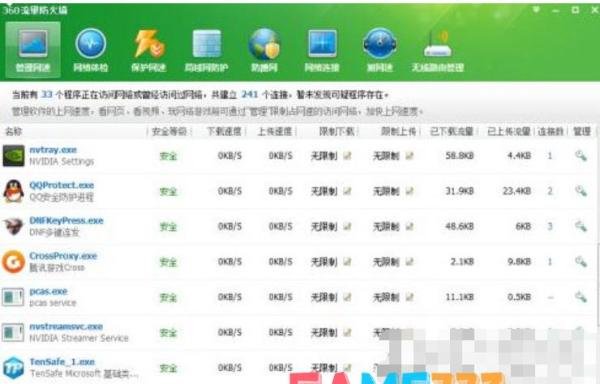Click the QQProtect.exe penguin icon

coord(13,191)
